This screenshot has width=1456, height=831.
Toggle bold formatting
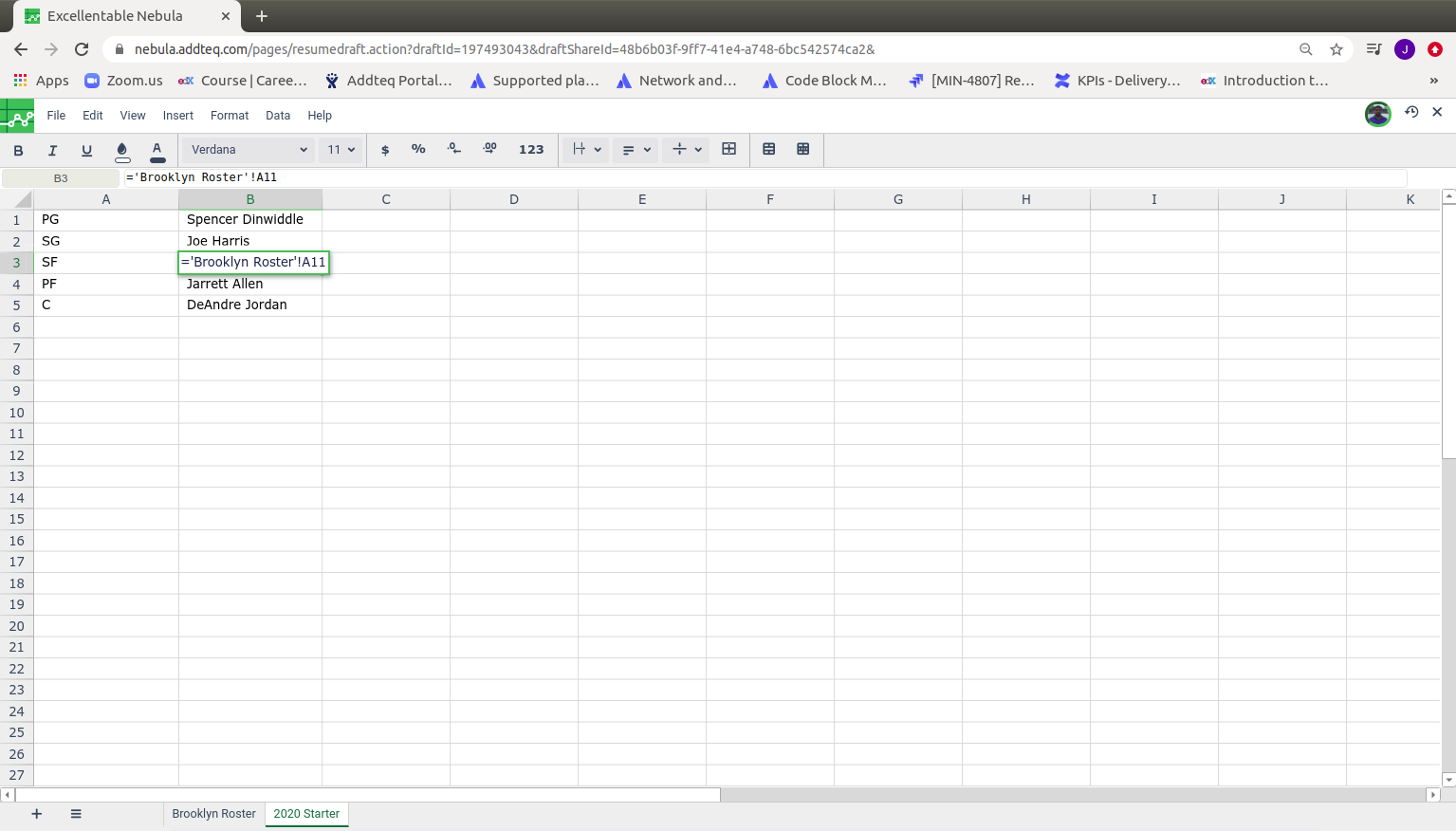(x=18, y=150)
